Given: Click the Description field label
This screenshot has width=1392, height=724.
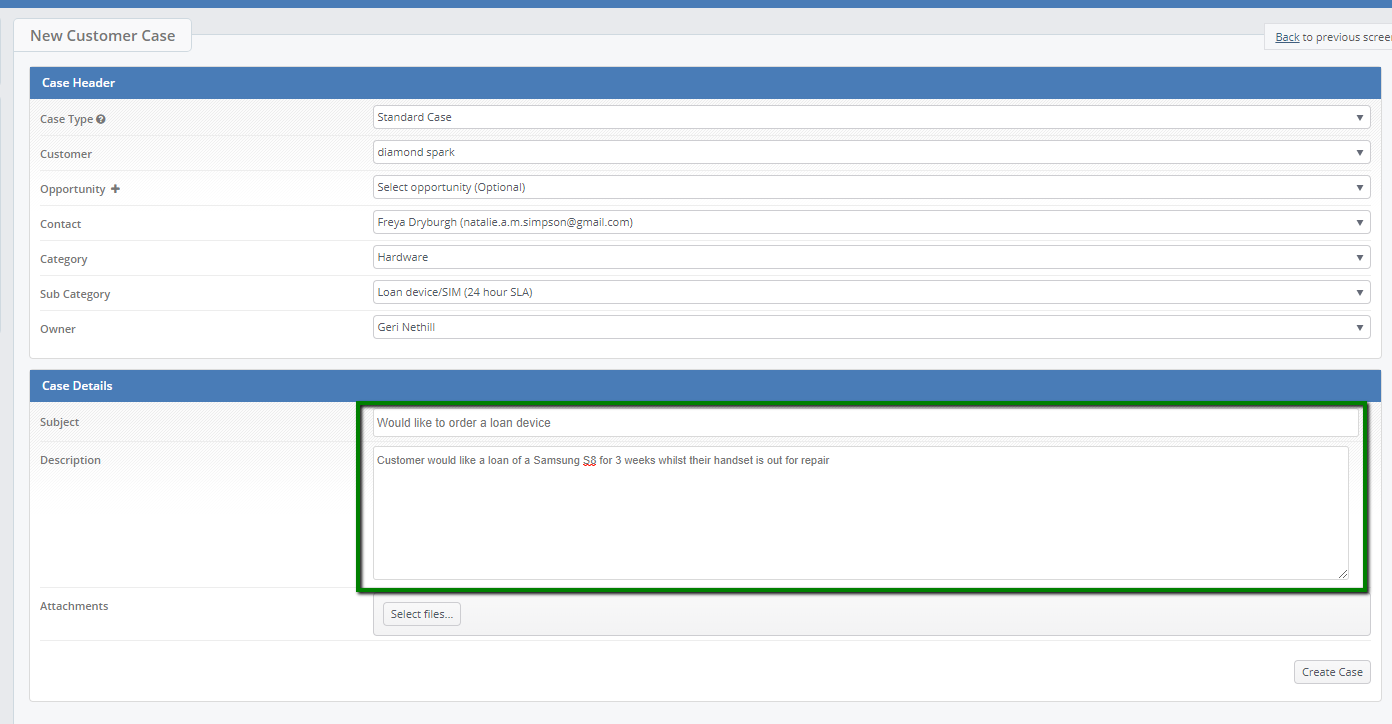Looking at the screenshot, I should click(x=71, y=460).
